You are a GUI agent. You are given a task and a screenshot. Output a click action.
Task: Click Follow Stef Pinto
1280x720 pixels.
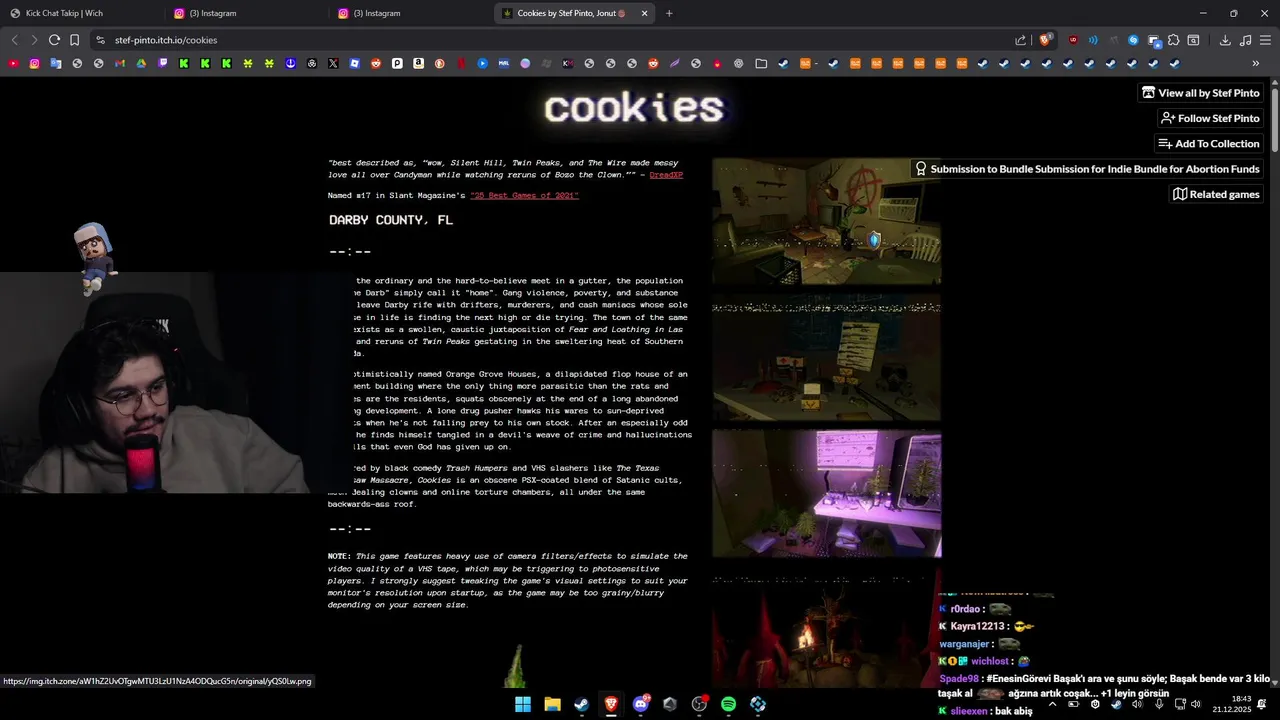click(x=1211, y=118)
